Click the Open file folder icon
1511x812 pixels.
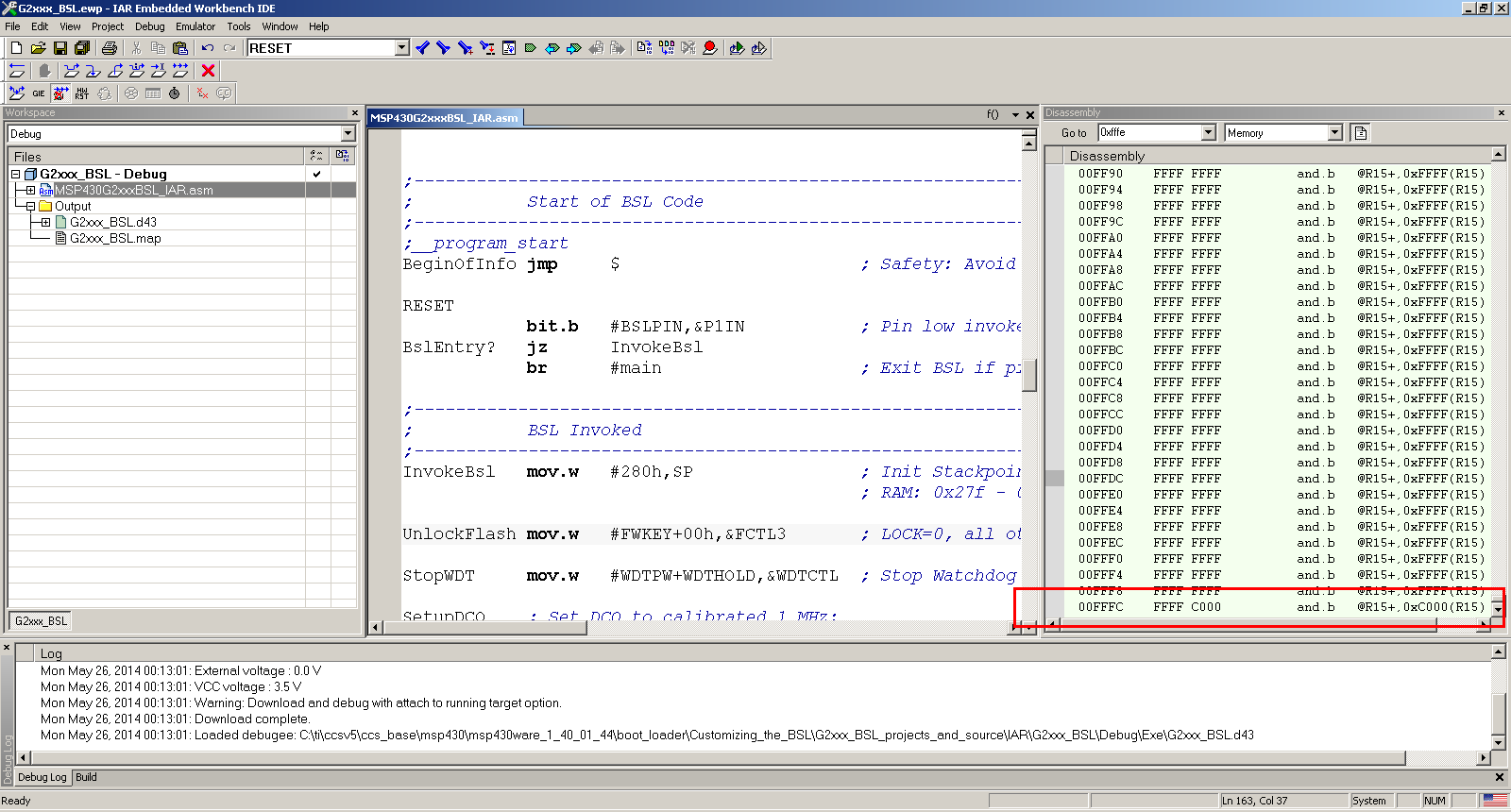click(38, 48)
